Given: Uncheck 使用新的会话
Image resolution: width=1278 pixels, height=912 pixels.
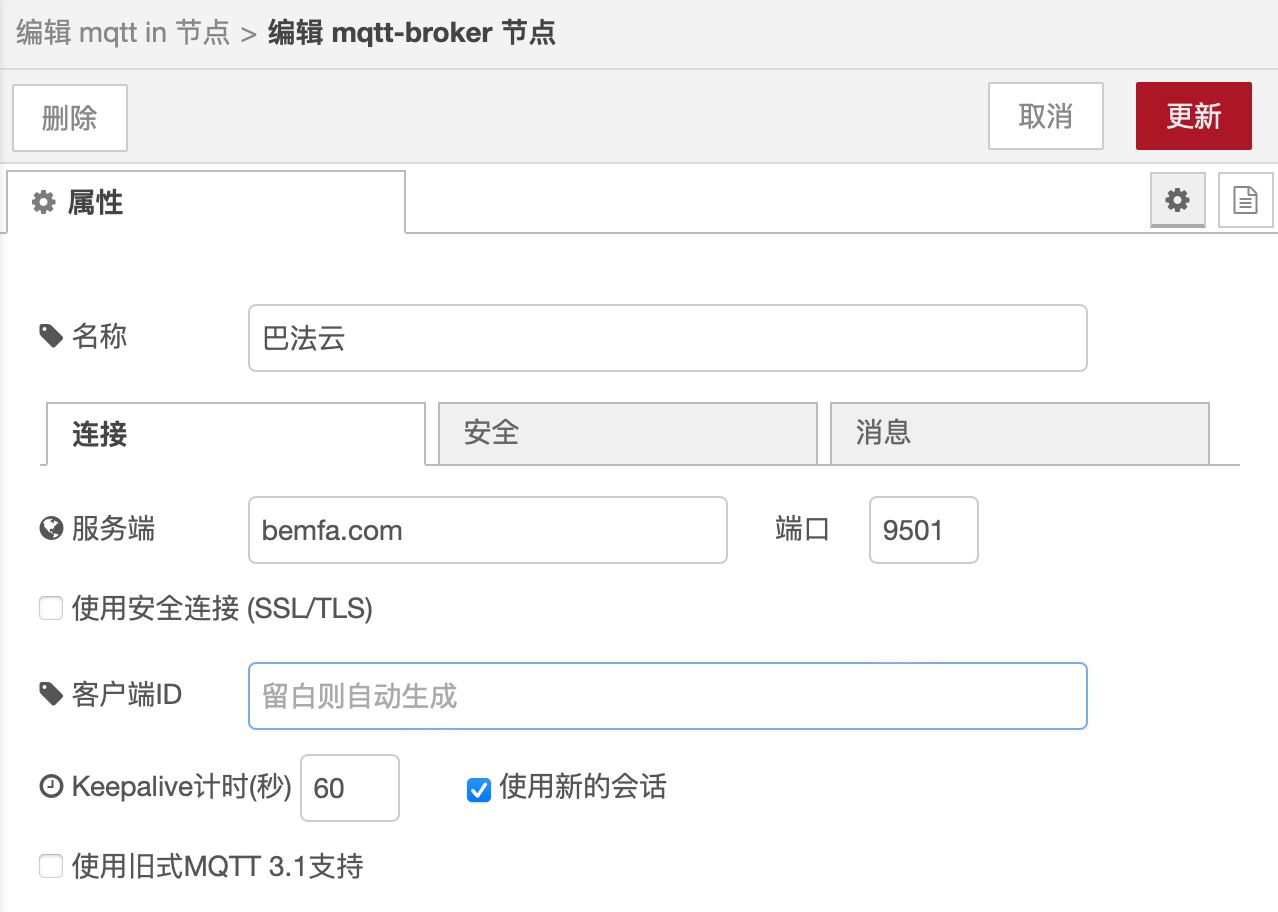Looking at the screenshot, I should point(479,789).
